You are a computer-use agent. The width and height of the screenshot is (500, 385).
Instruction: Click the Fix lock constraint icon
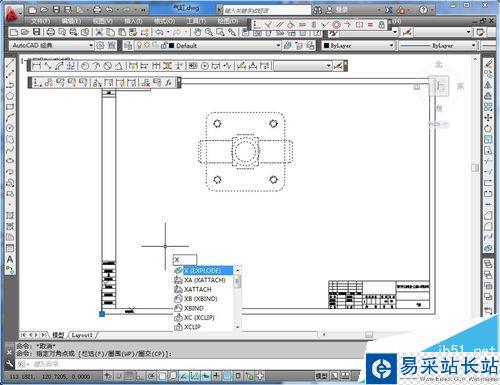382,24
